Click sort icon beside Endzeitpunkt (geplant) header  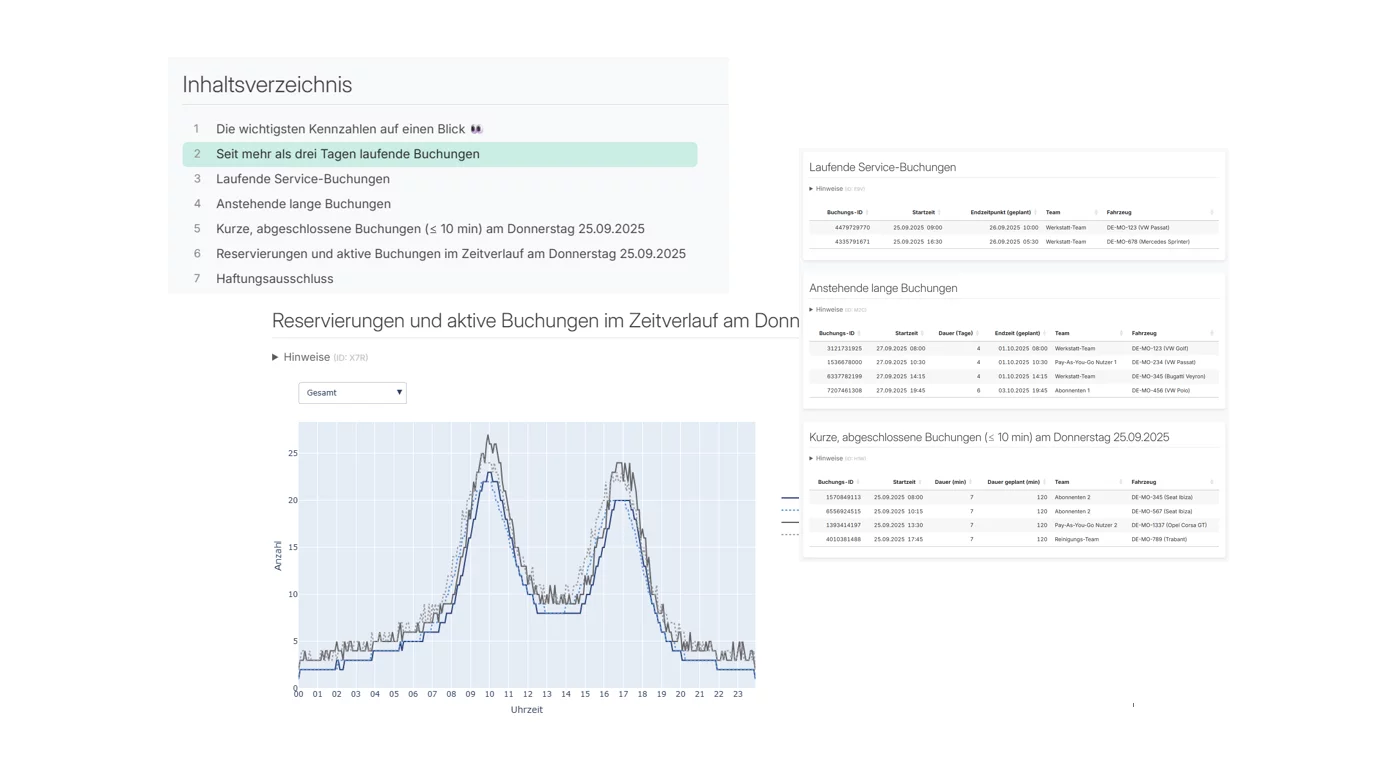click(x=1037, y=213)
